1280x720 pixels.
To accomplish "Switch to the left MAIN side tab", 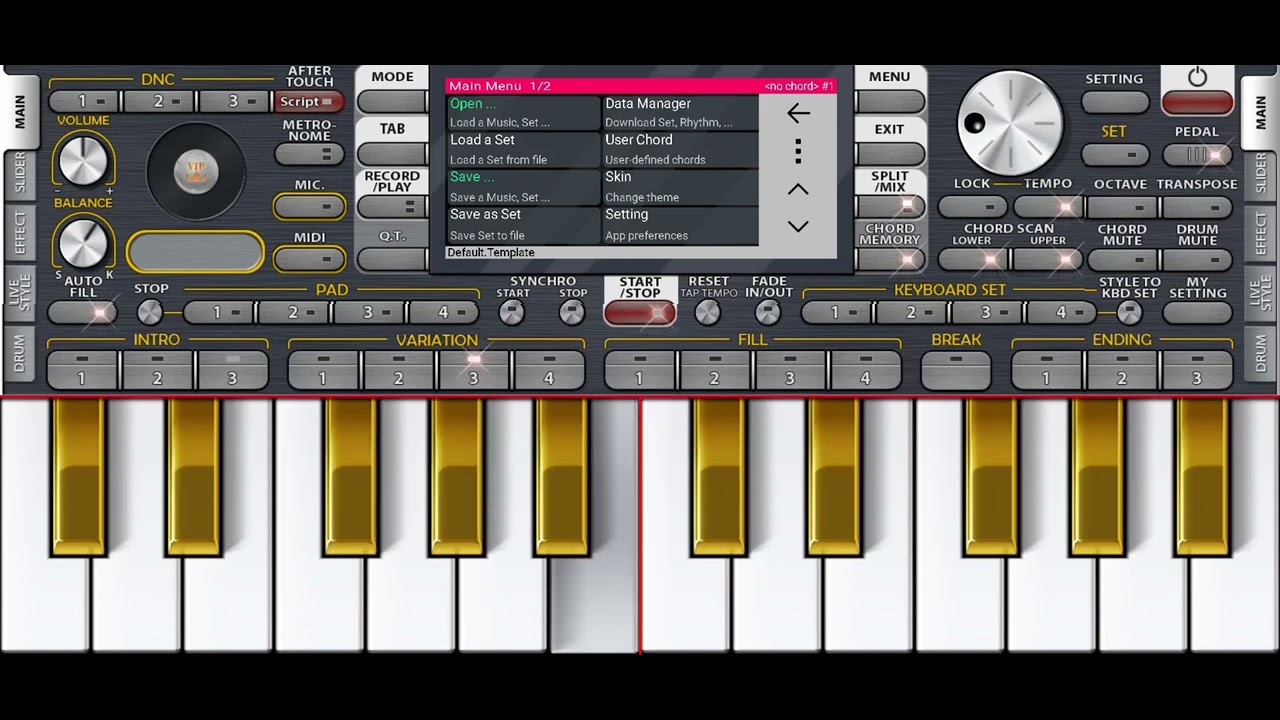I will pyautogui.click(x=20, y=110).
